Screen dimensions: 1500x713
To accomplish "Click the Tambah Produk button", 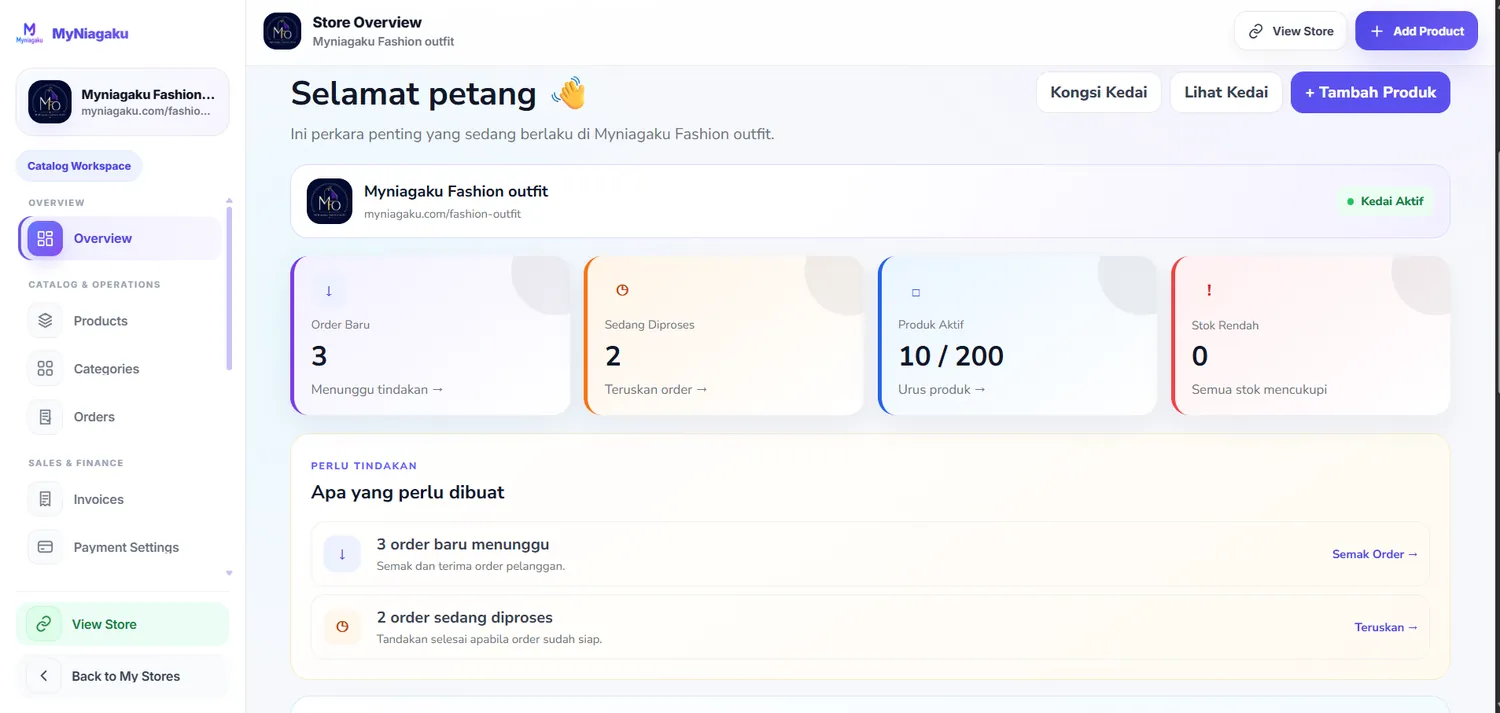I will tap(1370, 92).
